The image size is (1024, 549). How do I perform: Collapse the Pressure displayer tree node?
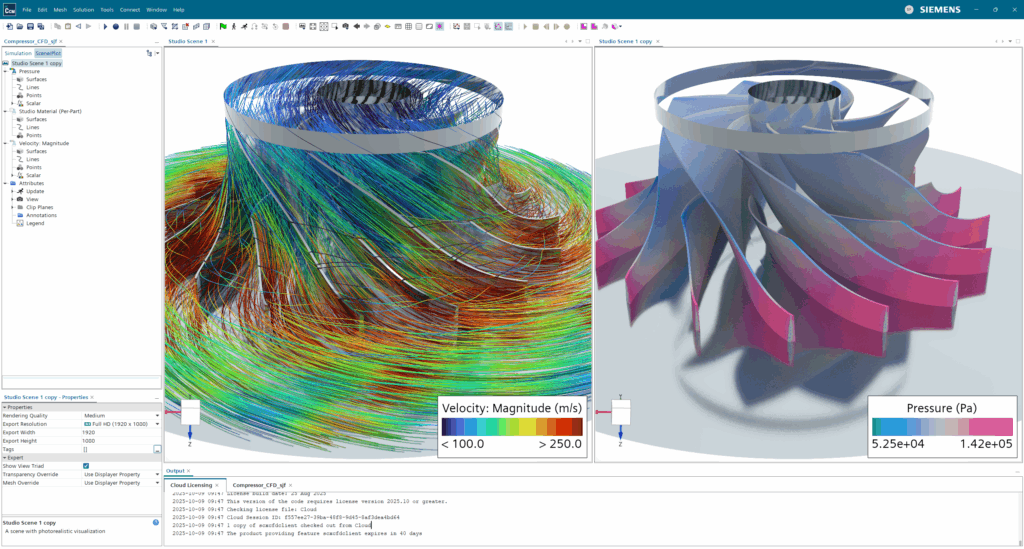(6, 71)
